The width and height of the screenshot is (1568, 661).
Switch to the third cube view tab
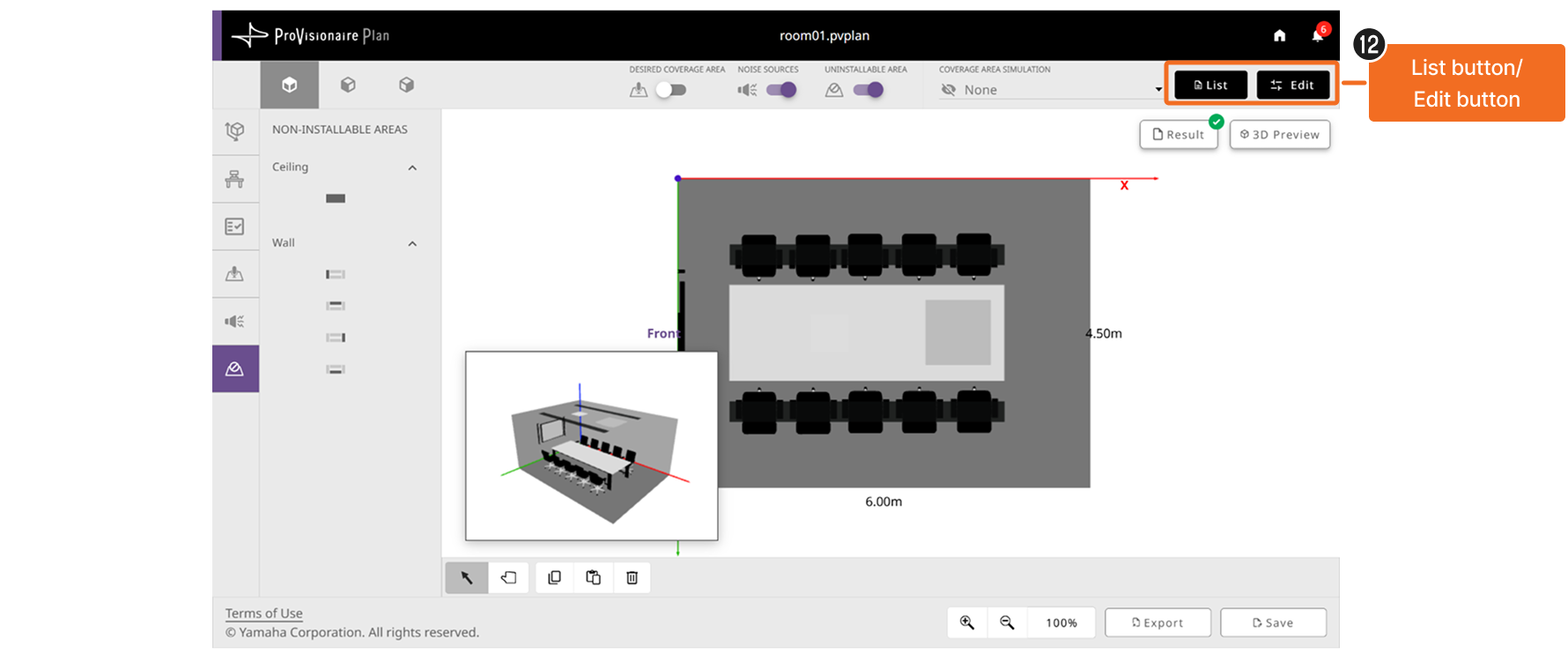click(406, 85)
